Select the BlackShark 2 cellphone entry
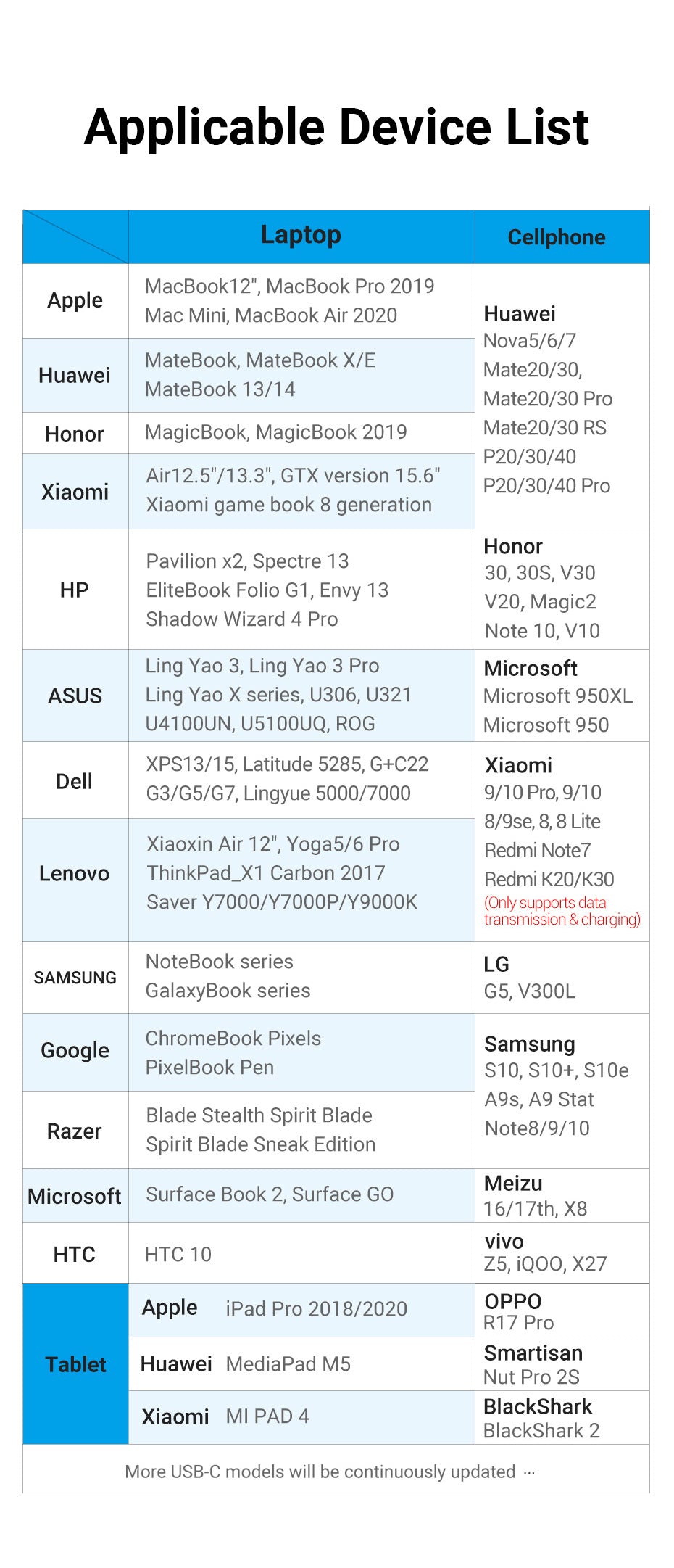674x1568 pixels. [541, 1431]
